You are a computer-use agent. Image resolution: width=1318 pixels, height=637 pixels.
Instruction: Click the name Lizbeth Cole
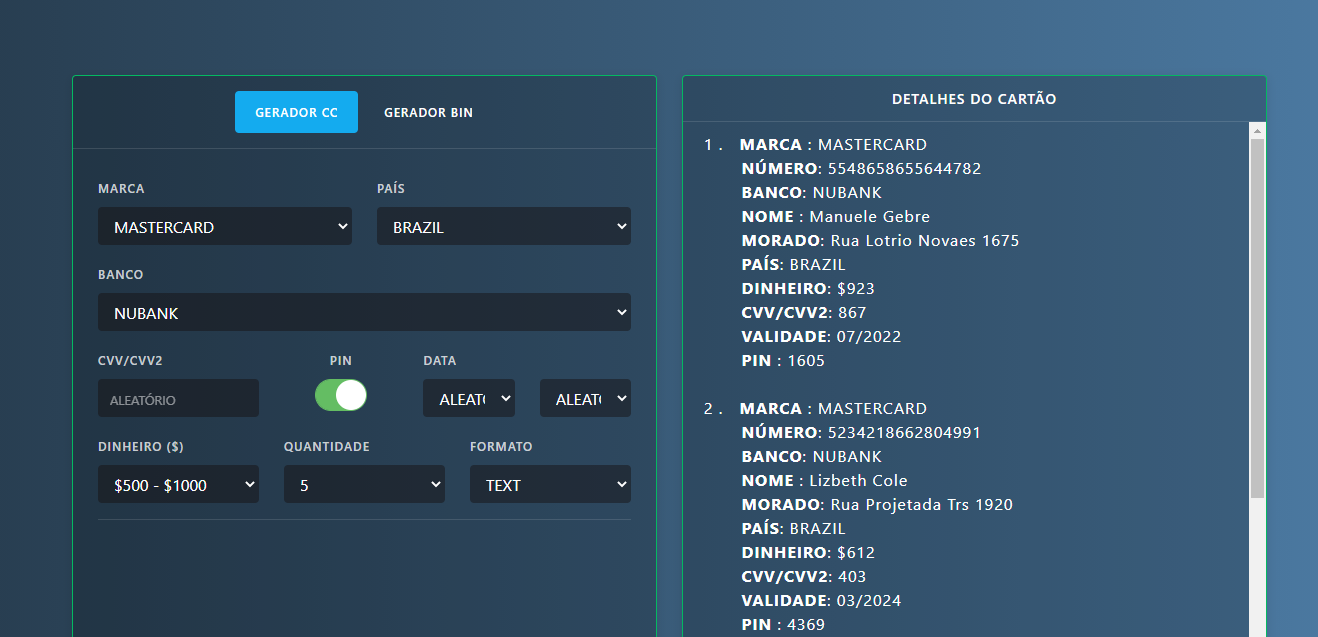858,480
